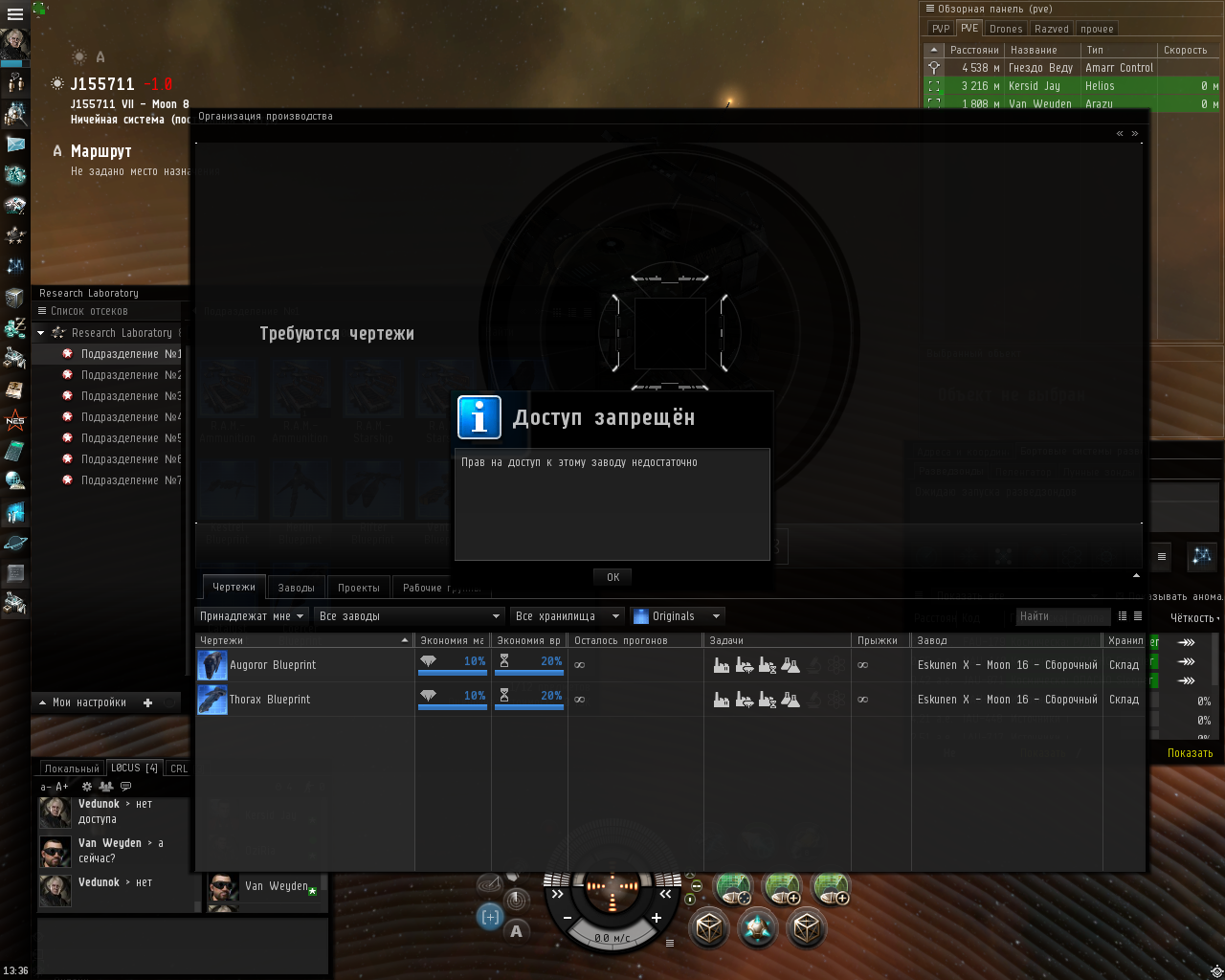Activate the right cube module on HUD
This screenshot has height=980, width=1225.
click(x=807, y=928)
